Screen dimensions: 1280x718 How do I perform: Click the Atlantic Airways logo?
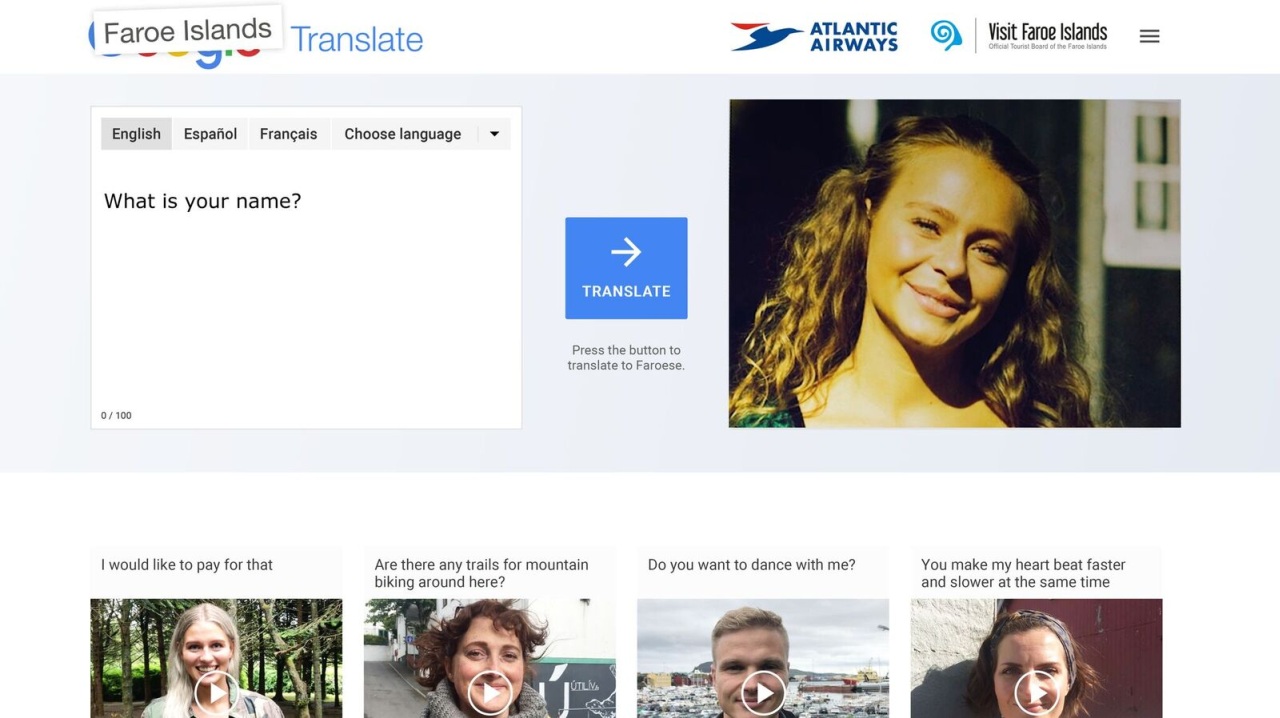point(814,36)
